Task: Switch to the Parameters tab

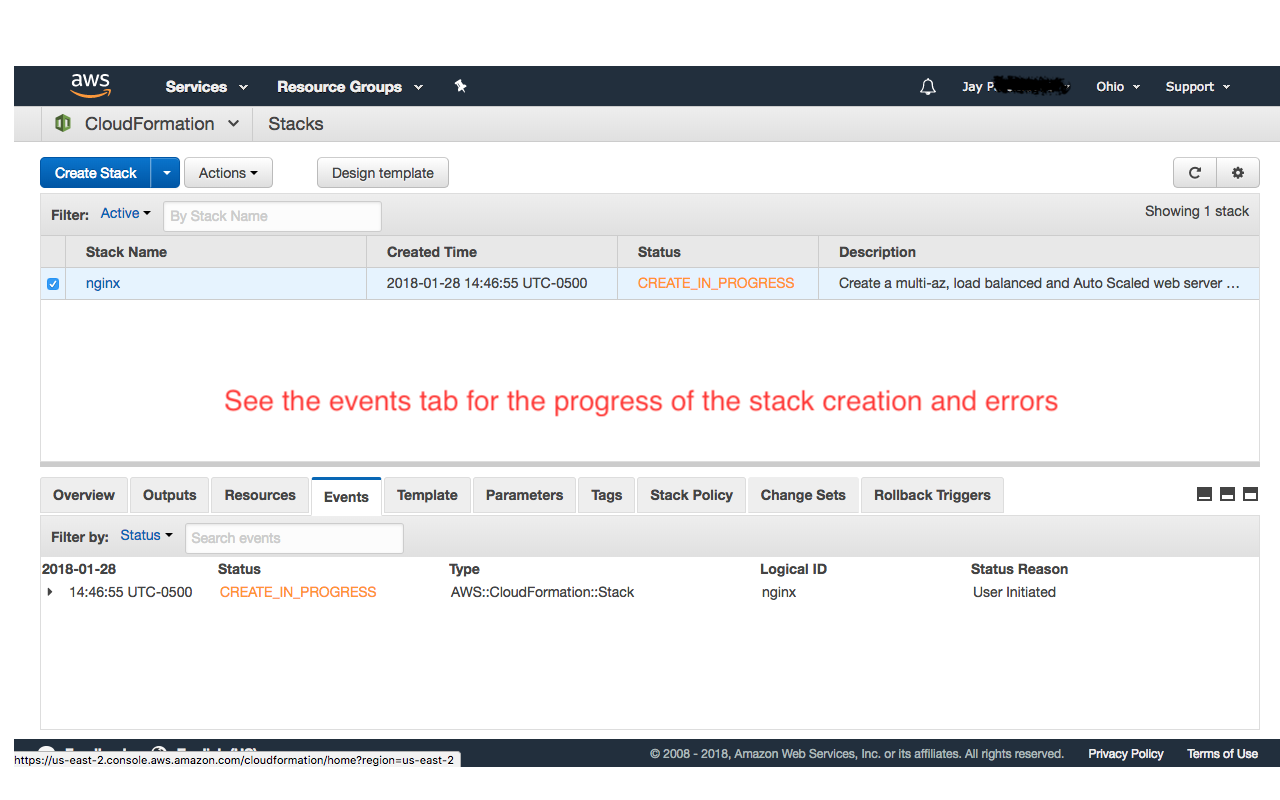Action: tap(525, 495)
